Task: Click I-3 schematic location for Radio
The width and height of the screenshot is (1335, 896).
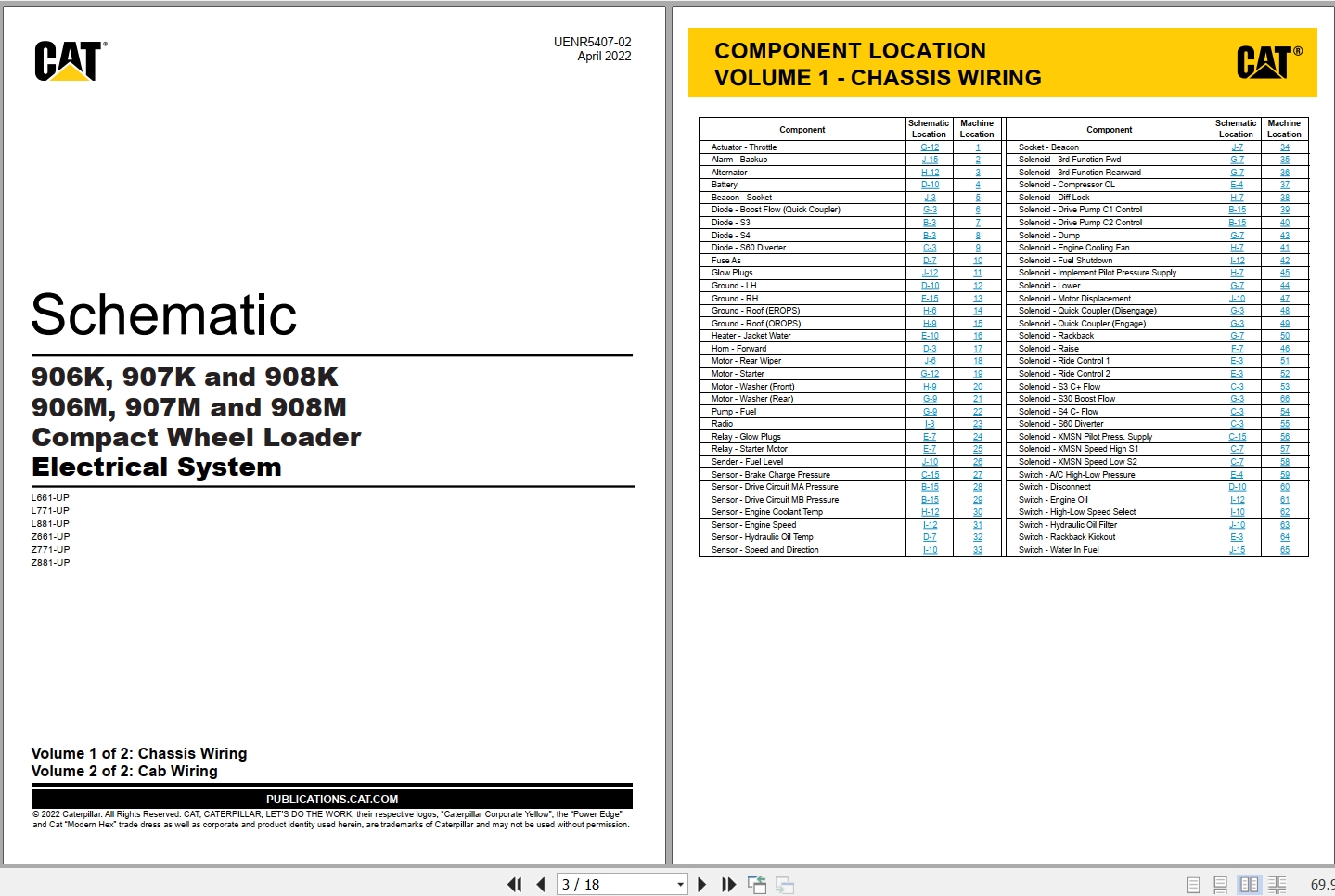Action: point(930,424)
